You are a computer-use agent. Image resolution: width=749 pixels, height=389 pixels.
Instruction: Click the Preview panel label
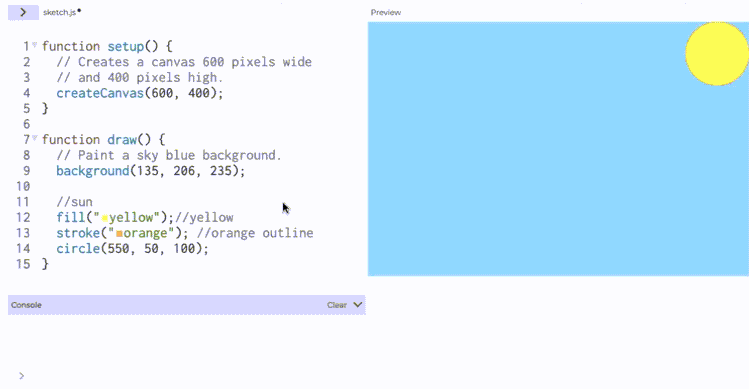(385, 12)
